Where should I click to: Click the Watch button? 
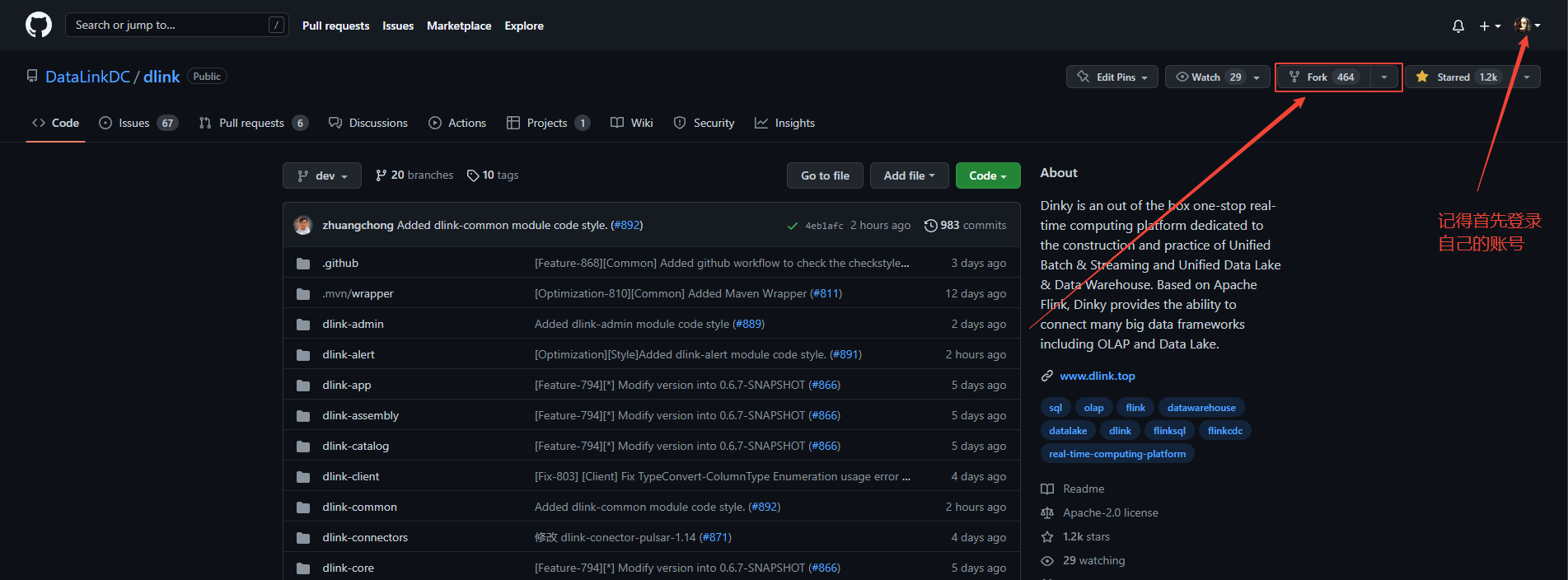pyautogui.click(x=1208, y=77)
